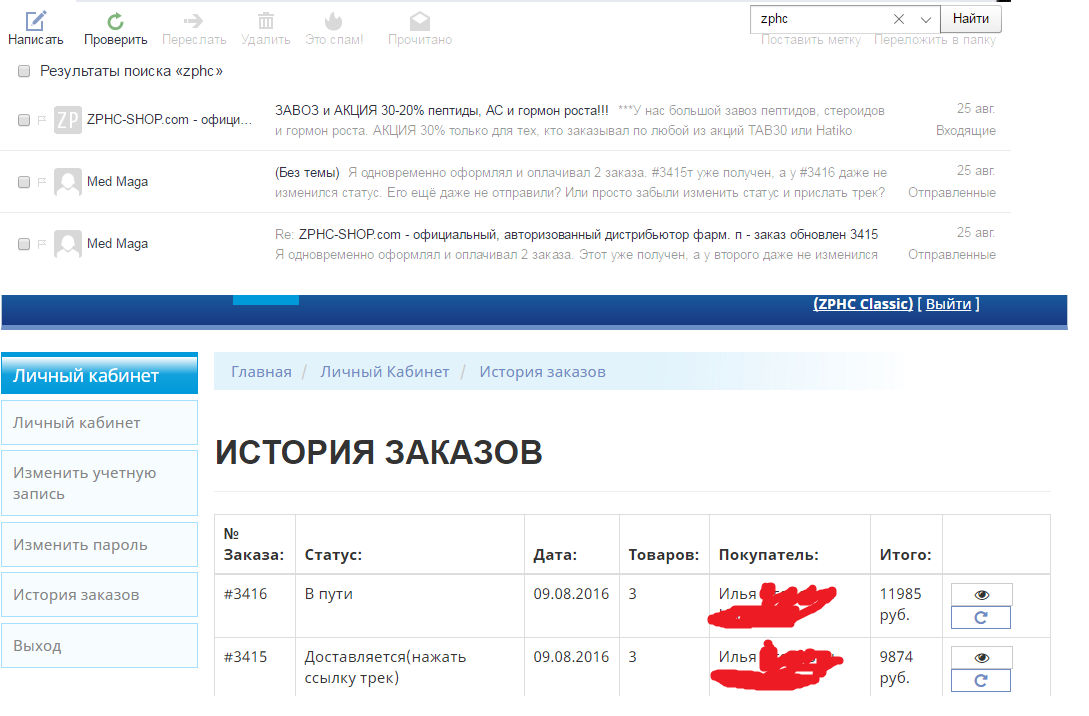
Task: Click the Переслать forward arrow icon
Action: pyautogui.click(x=194, y=21)
